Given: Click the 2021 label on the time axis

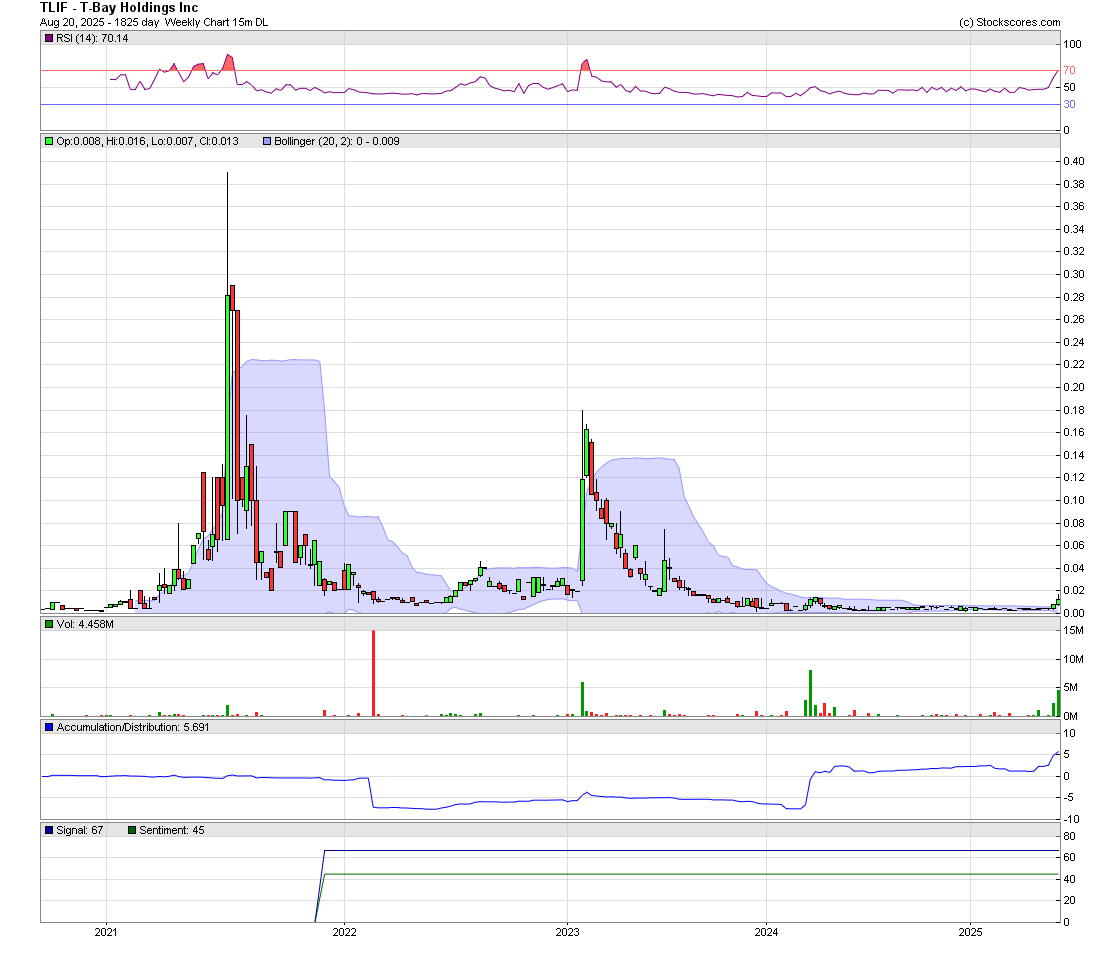Looking at the screenshot, I should coord(106,933).
